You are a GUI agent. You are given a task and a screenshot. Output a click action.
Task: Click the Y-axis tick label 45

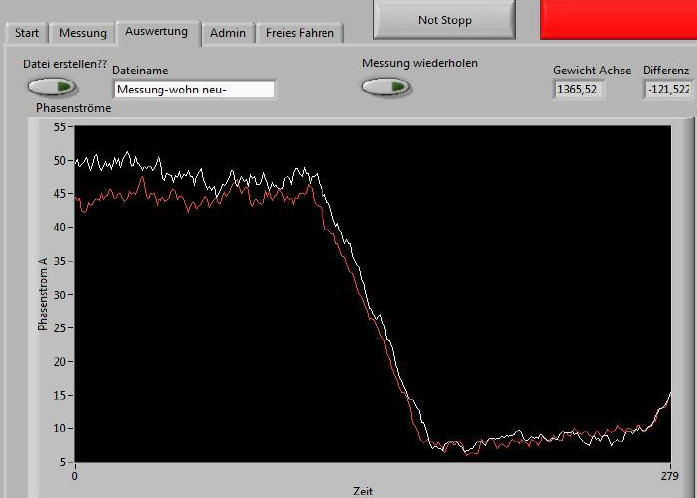60,194
